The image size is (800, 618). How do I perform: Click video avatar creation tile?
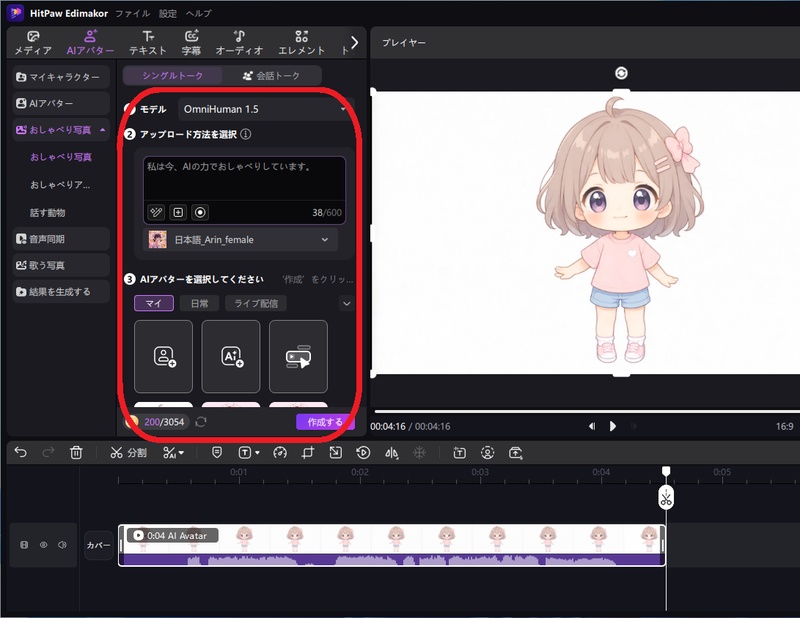coord(298,356)
